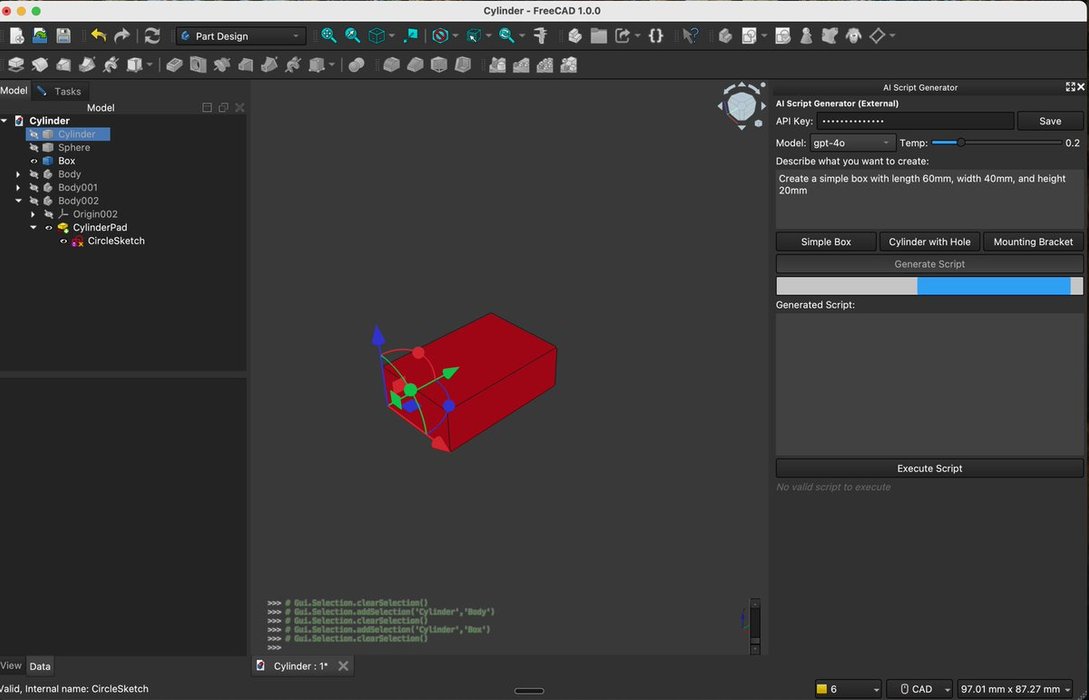The image size is (1089, 700).
Task: Click the Macros curly braces icon
Action: (x=655, y=36)
